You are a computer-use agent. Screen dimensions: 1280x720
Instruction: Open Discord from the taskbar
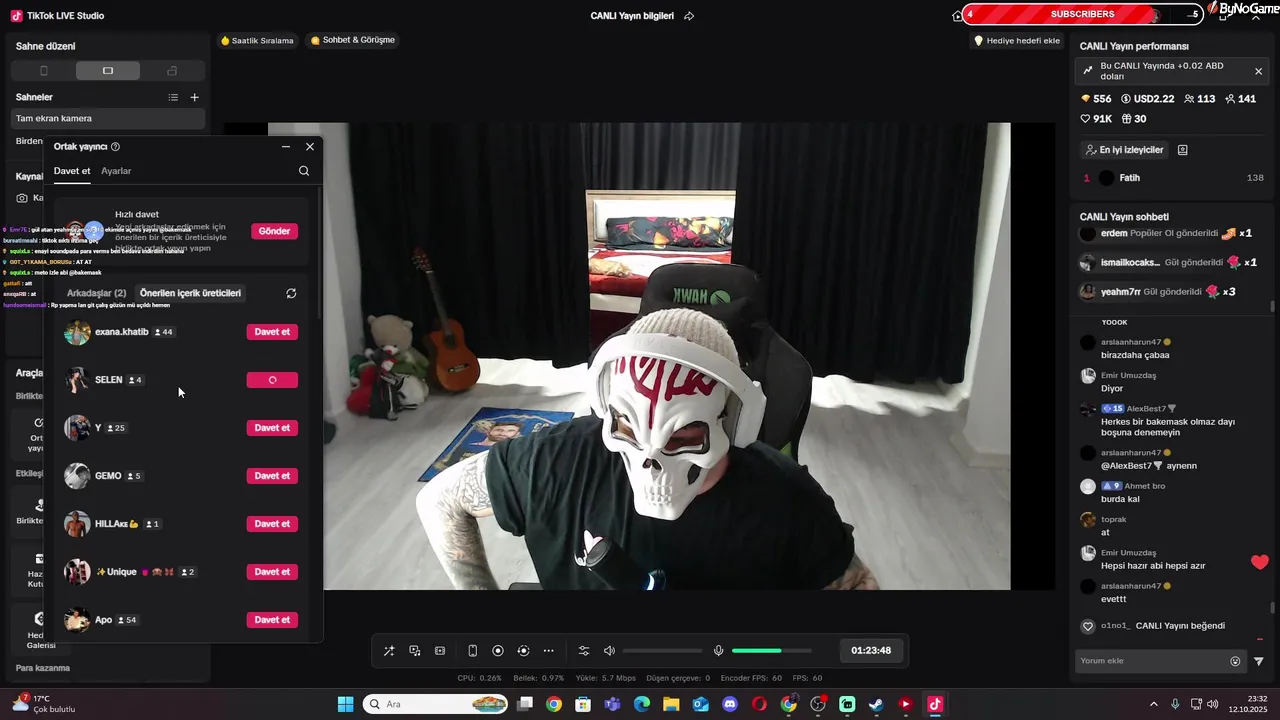[x=730, y=704]
